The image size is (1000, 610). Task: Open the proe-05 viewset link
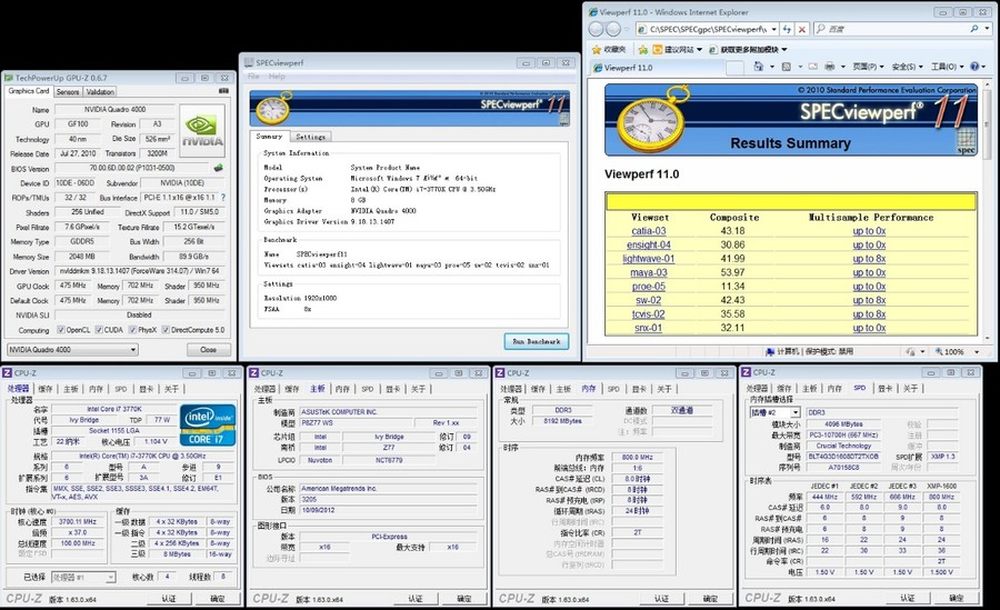point(649,286)
